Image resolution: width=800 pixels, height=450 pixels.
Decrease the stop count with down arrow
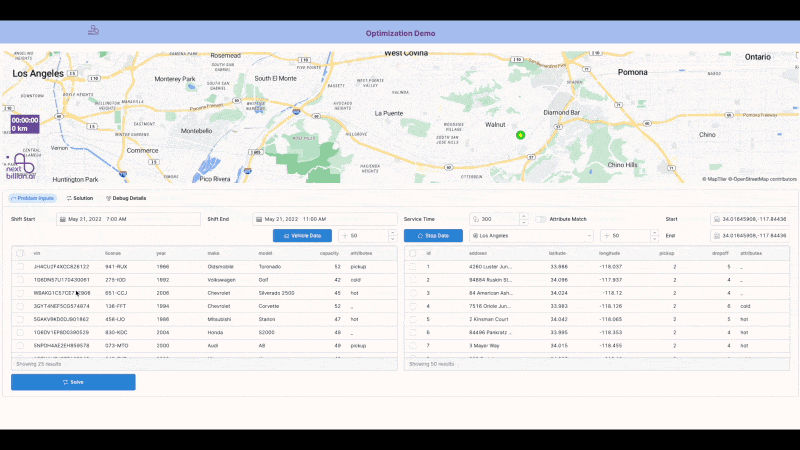point(654,239)
